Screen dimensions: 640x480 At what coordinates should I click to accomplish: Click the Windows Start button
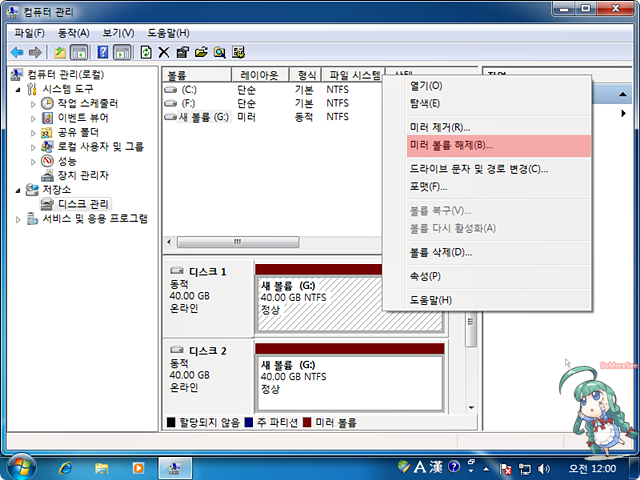(x=21, y=466)
